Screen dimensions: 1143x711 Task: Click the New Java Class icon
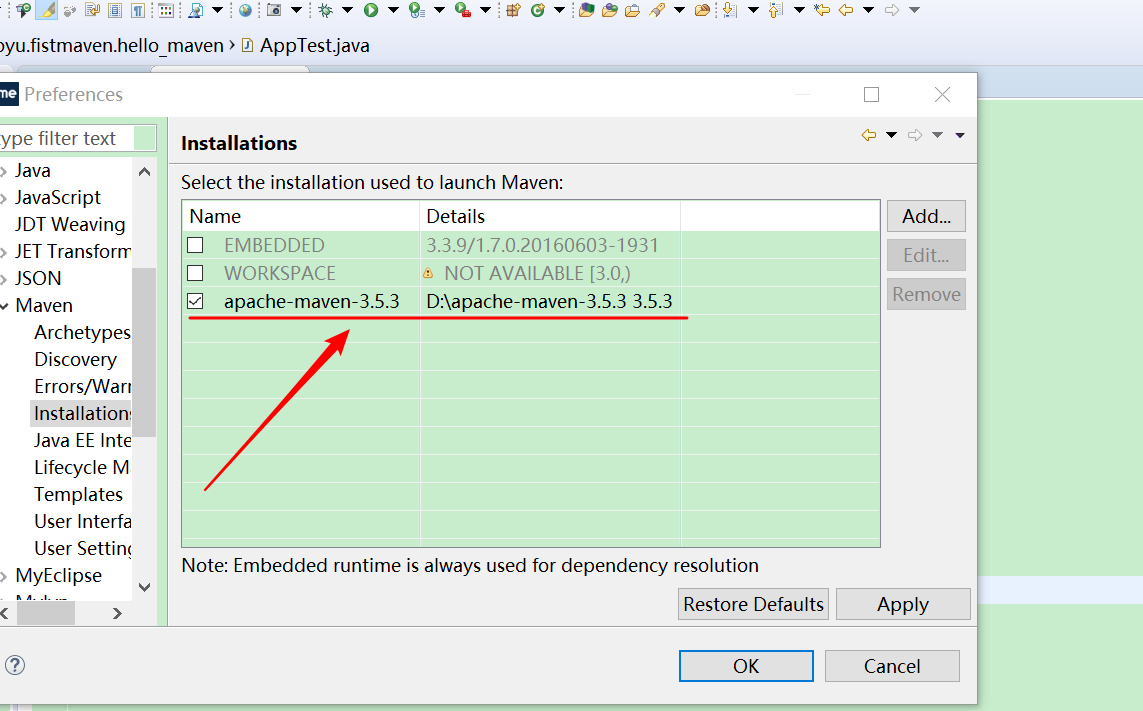pos(538,10)
